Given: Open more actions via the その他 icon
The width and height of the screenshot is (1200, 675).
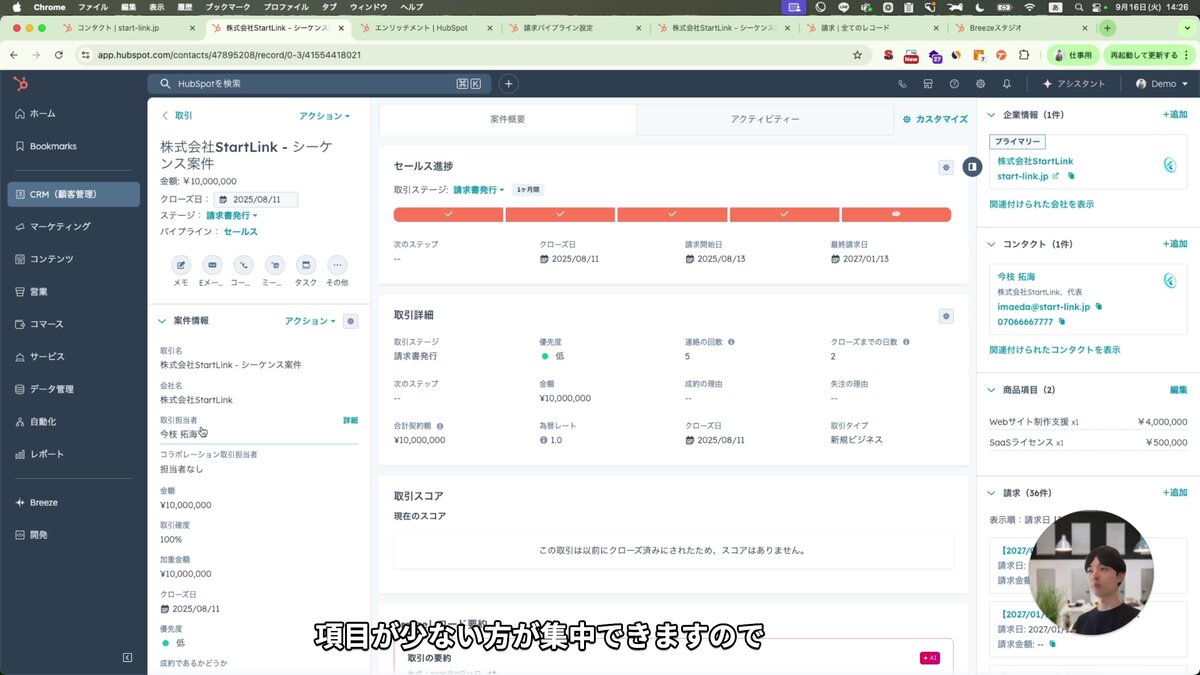Looking at the screenshot, I should tap(336, 266).
